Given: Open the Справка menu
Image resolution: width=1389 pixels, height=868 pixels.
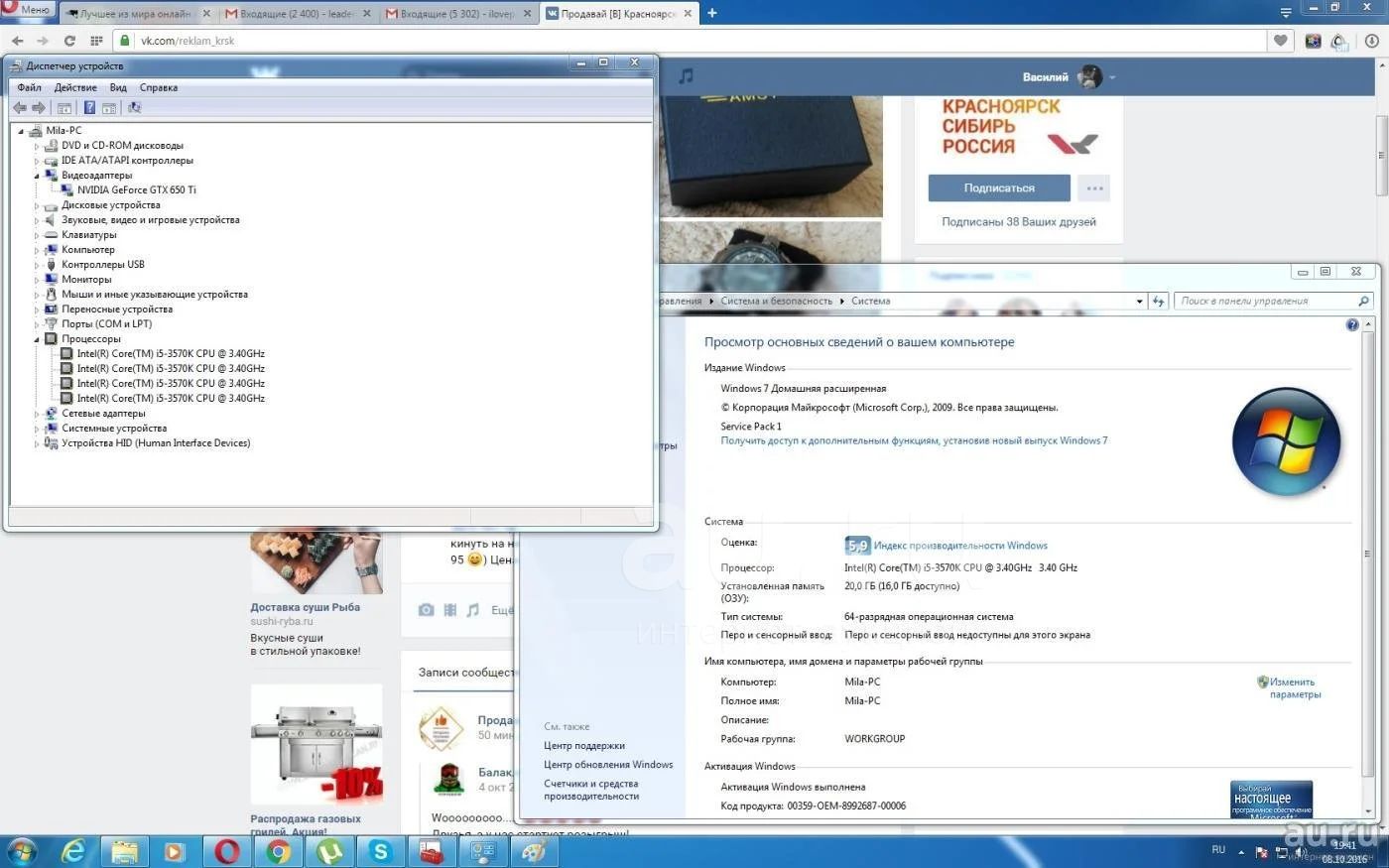Looking at the screenshot, I should tap(159, 87).
